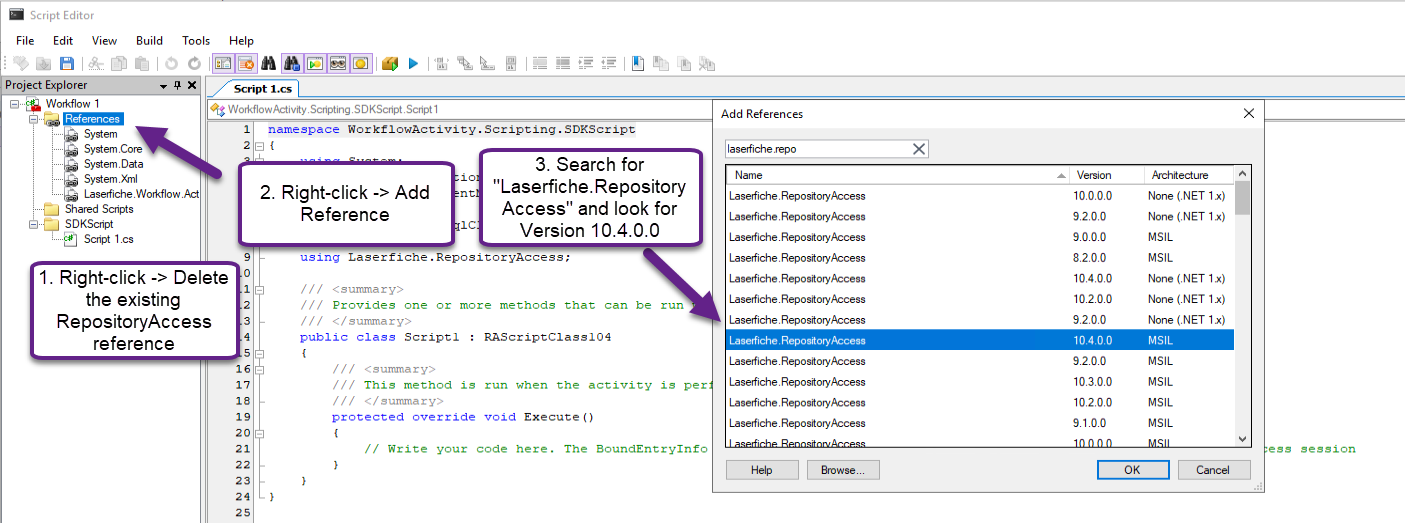1405x523 pixels.
Task: Collapse the References folder node
Action: pos(34,119)
